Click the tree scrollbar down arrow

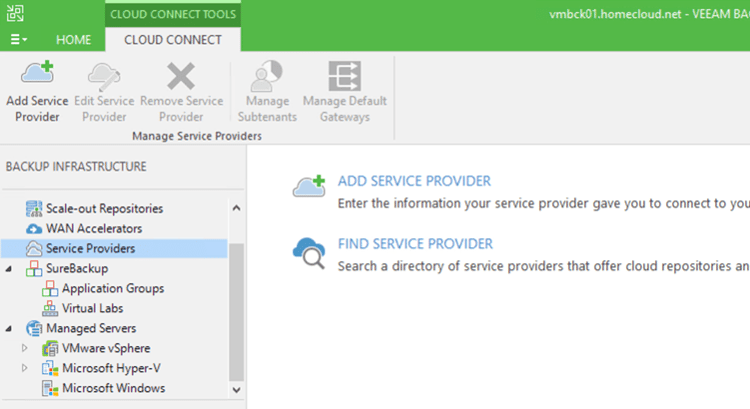(x=237, y=389)
